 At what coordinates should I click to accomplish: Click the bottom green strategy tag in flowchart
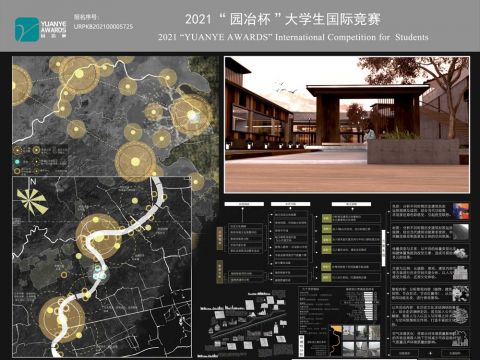point(326,277)
